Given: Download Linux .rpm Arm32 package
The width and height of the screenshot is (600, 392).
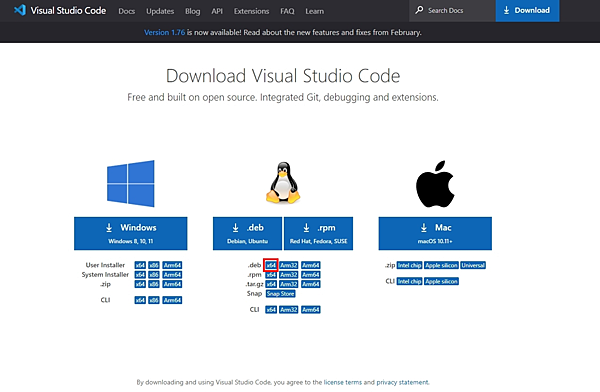Looking at the screenshot, I should tap(289, 274).
